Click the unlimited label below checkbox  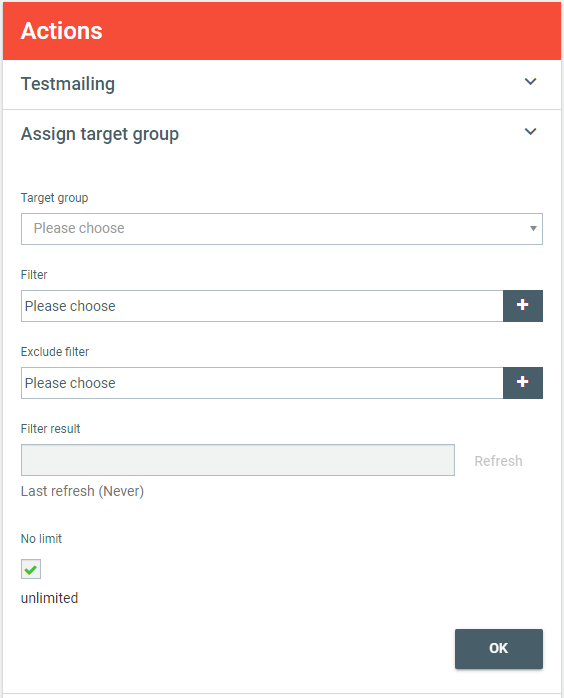(49, 598)
